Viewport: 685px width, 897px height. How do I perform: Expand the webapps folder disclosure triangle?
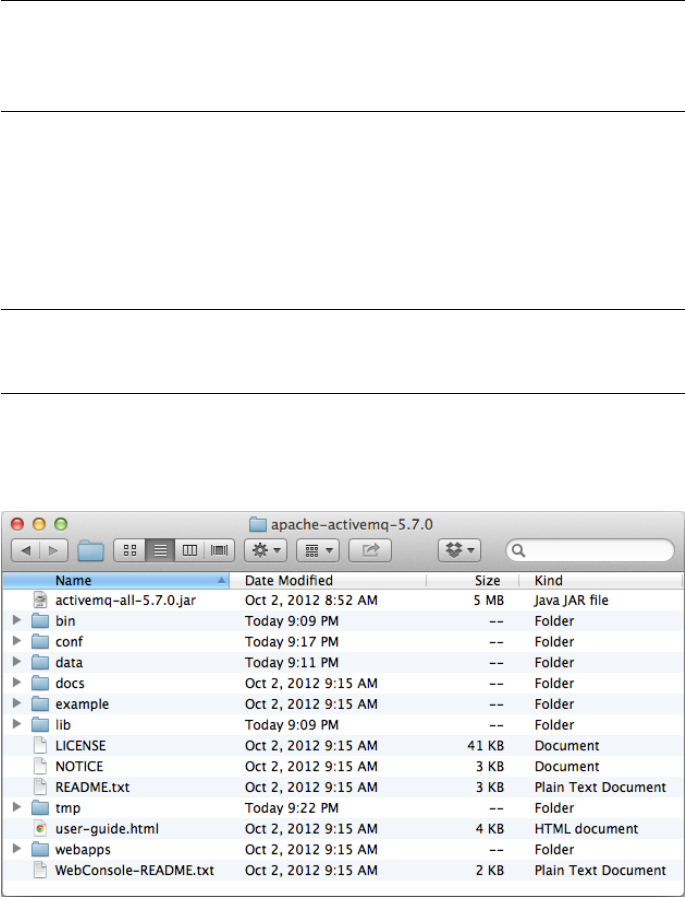point(17,848)
